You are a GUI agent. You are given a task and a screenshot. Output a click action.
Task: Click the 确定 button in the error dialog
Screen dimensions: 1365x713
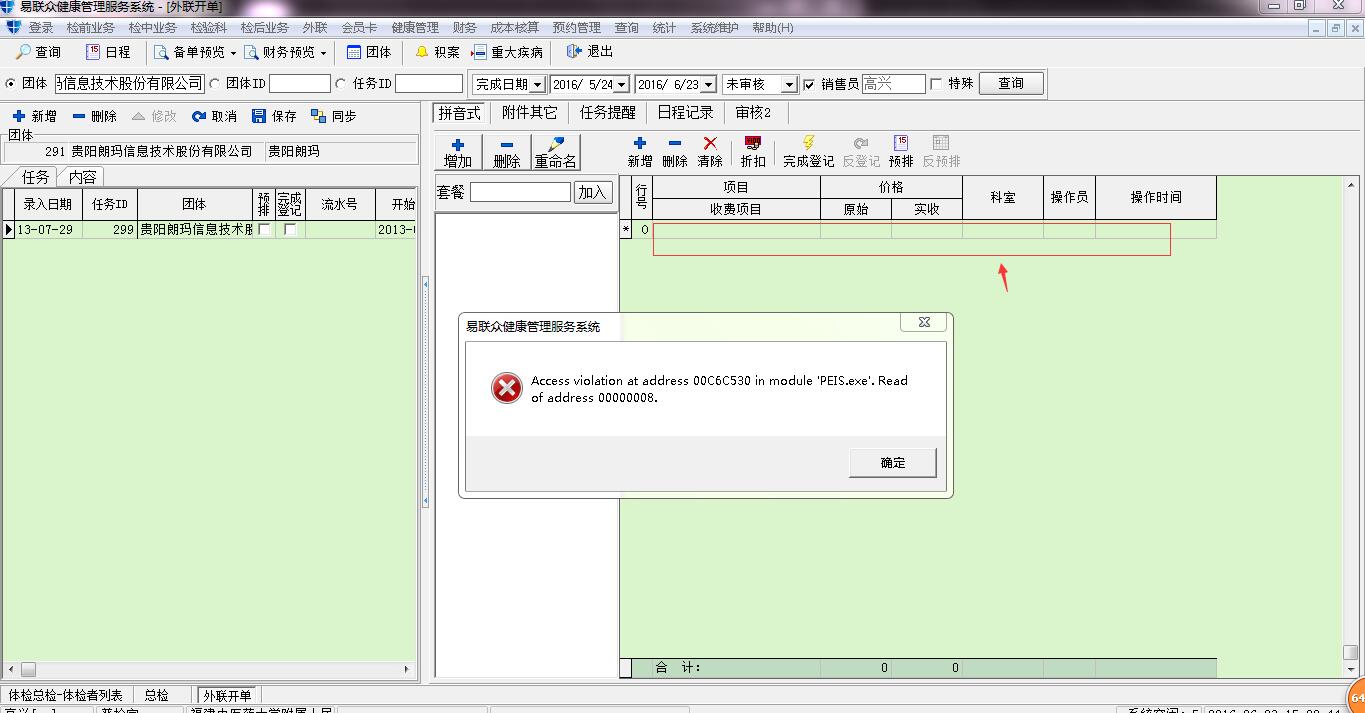tap(893, 462)
